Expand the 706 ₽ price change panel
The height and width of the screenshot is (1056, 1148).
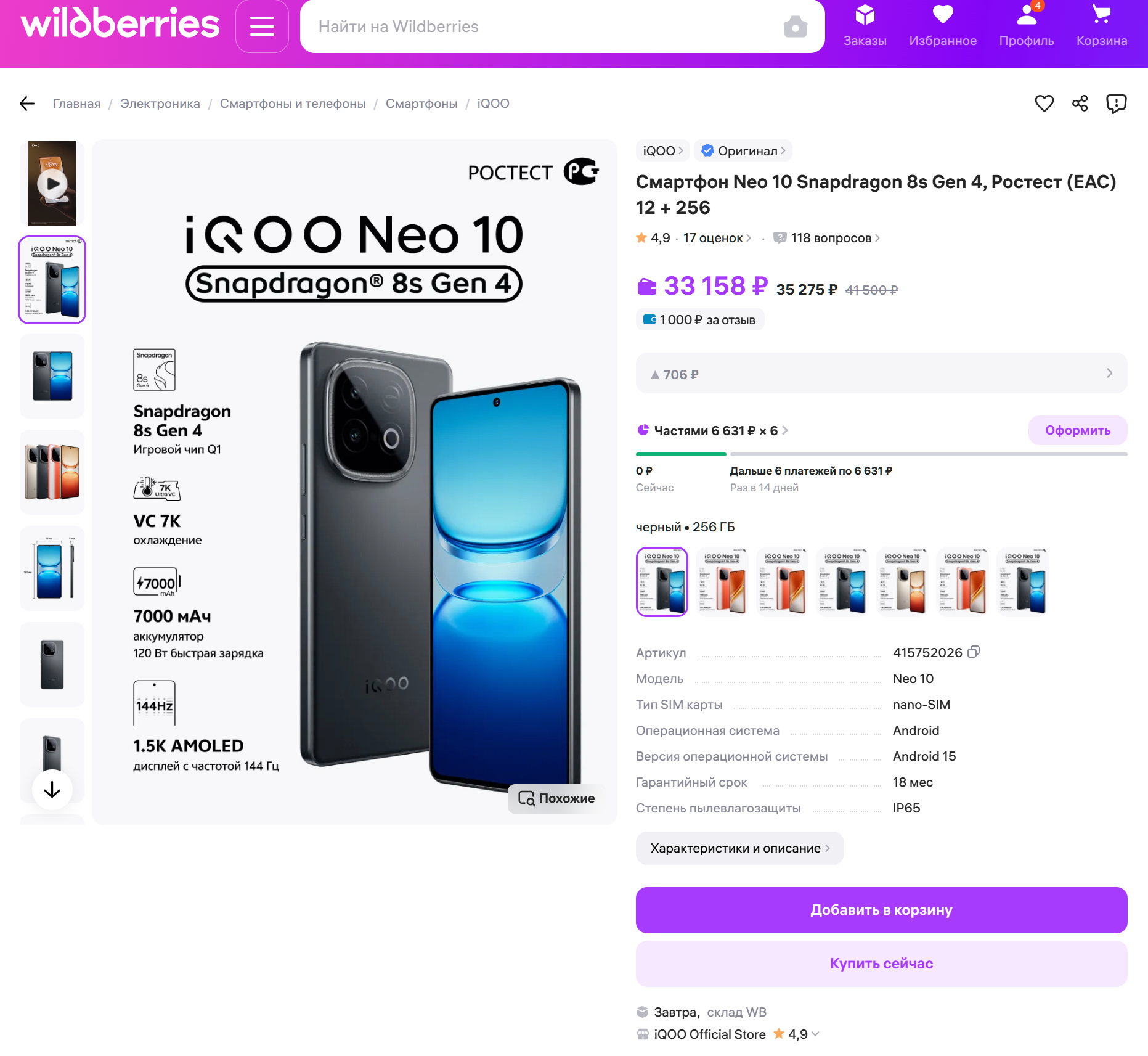point(881,374)
